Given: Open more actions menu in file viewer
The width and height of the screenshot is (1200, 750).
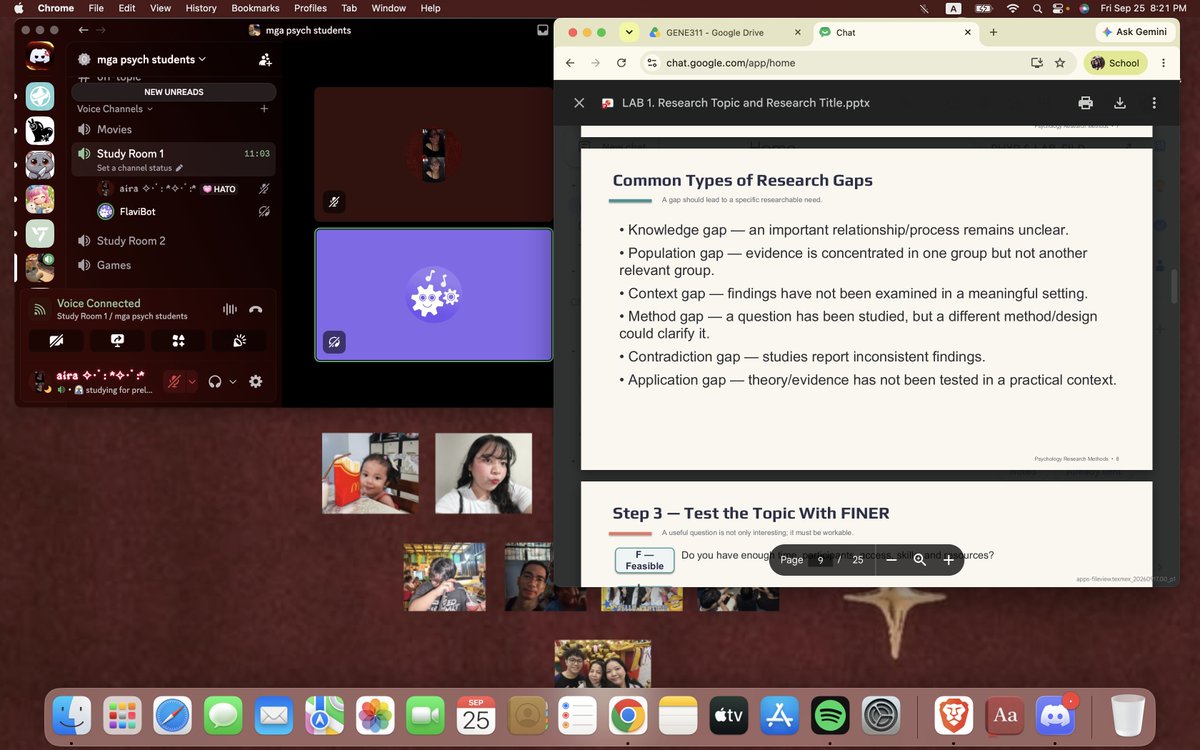Looking at the screenshot, I should (x=1154, y=103).
